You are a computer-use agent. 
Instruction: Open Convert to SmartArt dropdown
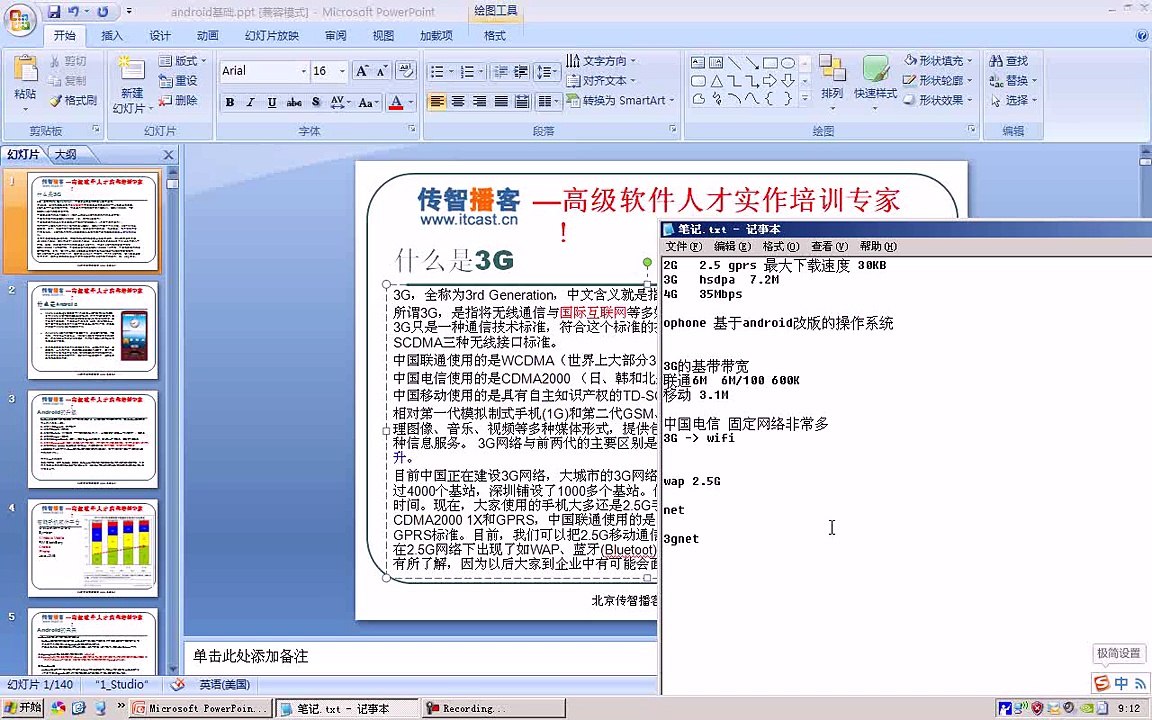click(621, 101)
